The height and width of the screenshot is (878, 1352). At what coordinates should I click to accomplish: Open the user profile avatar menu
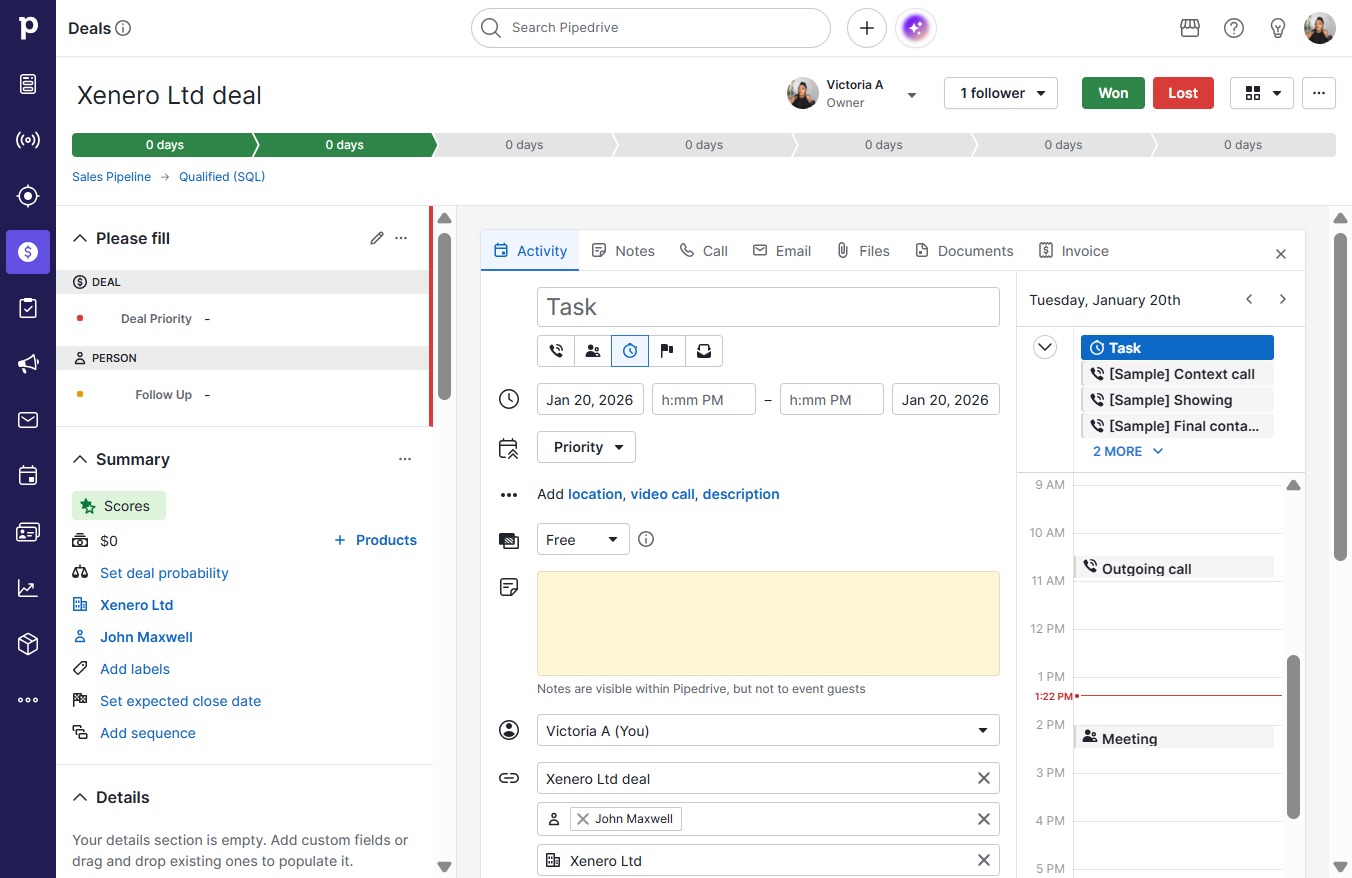1320,28
